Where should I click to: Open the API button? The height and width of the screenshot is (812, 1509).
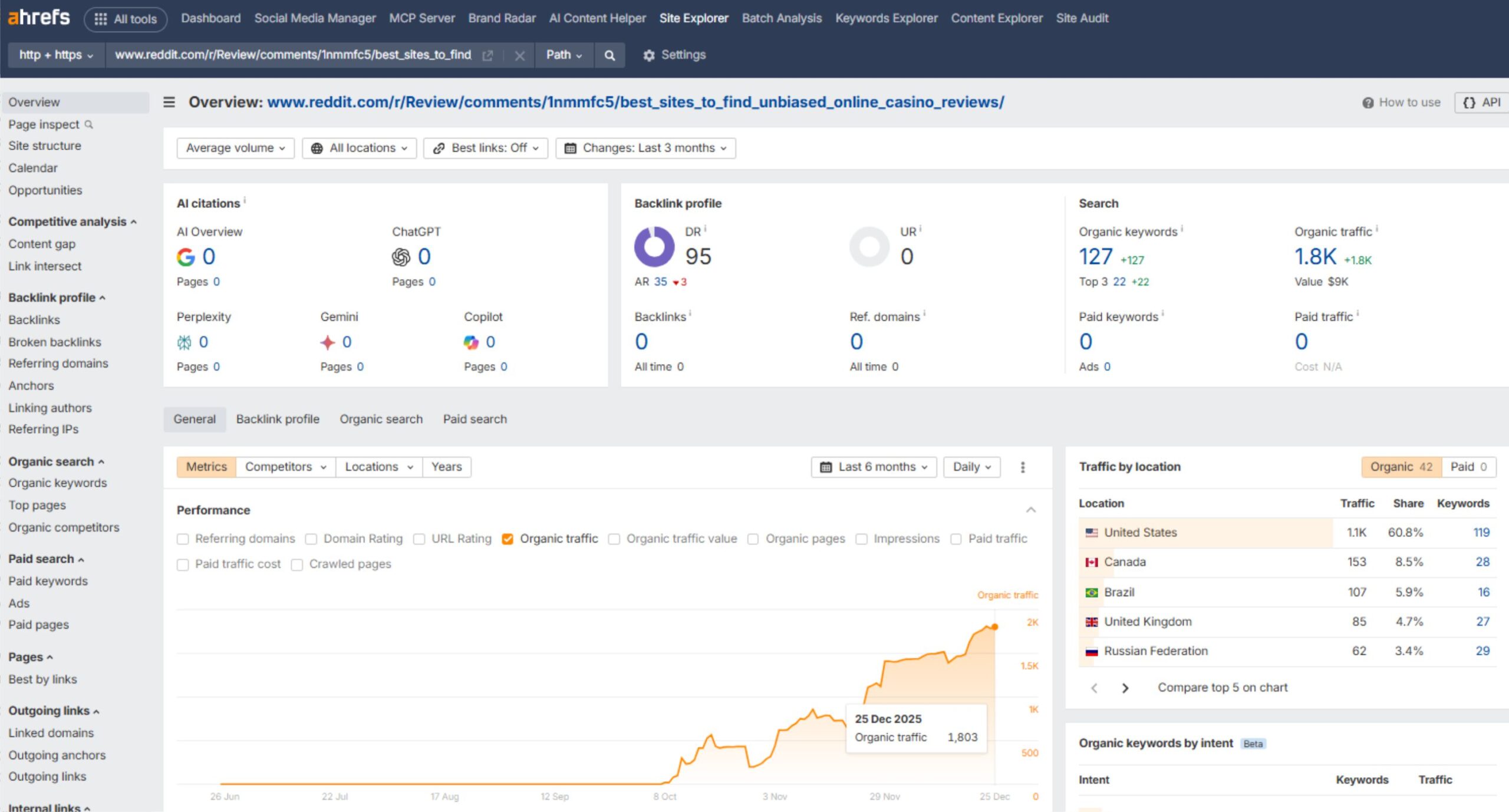1482,103
